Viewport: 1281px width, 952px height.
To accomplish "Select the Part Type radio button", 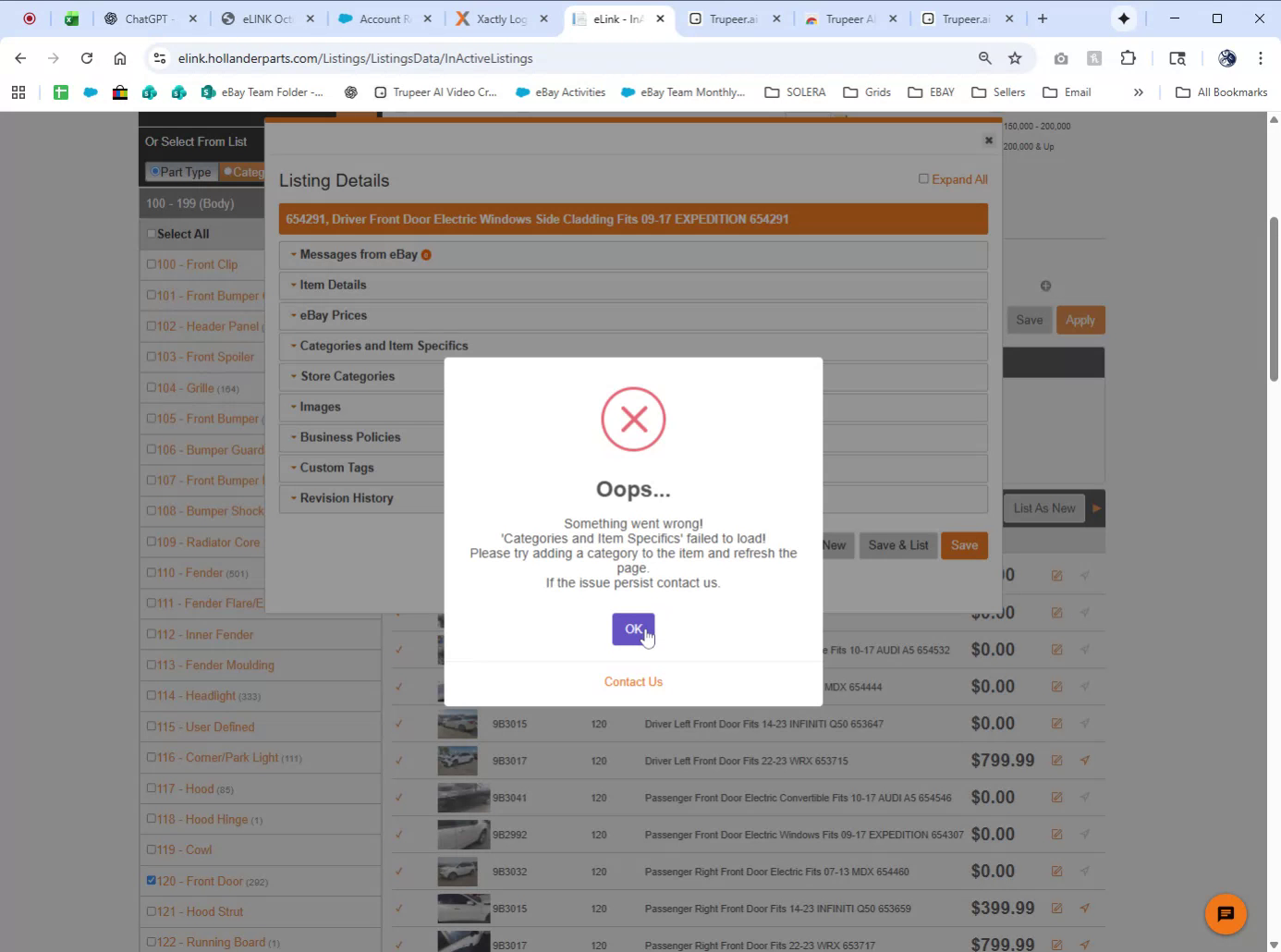I will [155, 171].
